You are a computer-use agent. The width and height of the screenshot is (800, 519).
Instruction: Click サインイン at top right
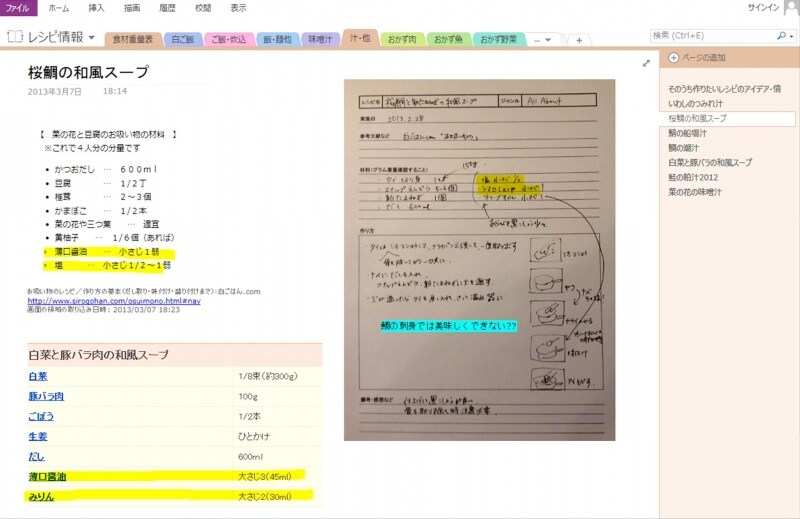point(763,8)
